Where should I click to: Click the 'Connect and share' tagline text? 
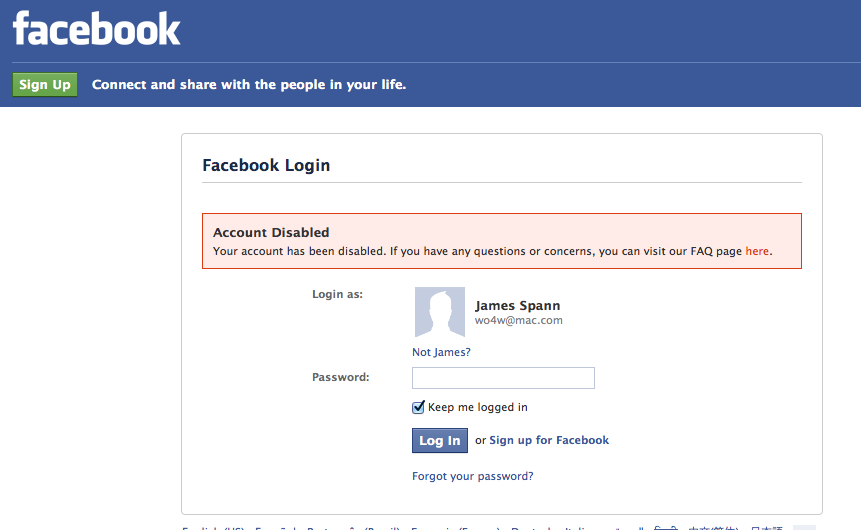click(x=249, y=85)
